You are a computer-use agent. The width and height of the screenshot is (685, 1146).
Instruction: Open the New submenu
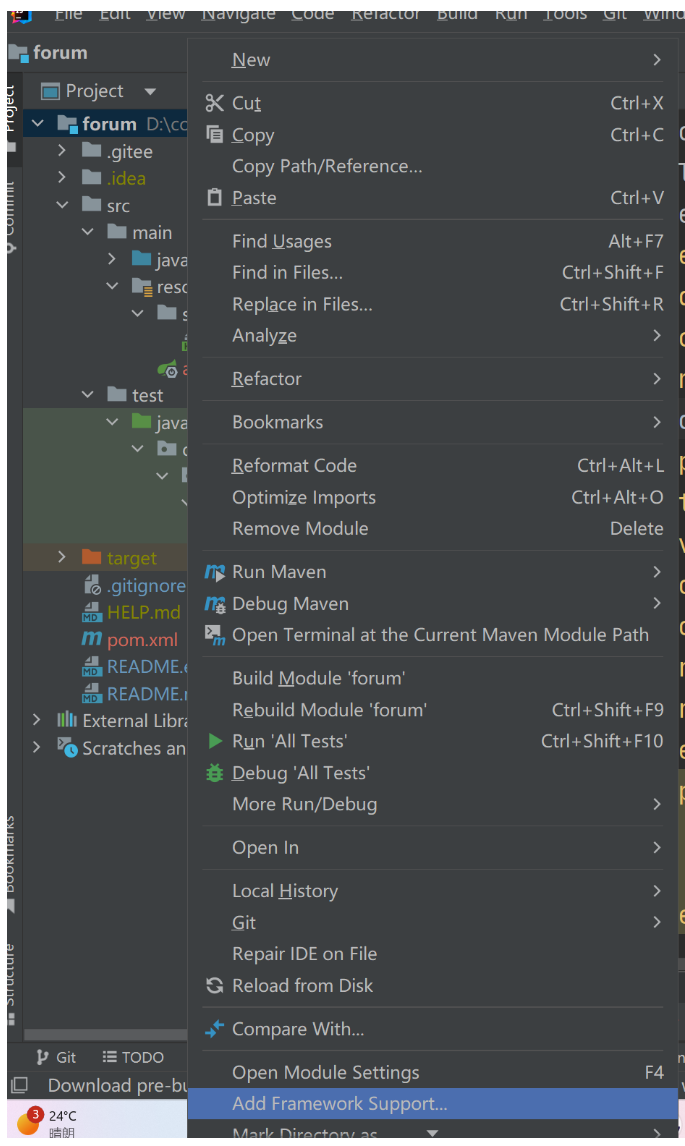[433, 60]
